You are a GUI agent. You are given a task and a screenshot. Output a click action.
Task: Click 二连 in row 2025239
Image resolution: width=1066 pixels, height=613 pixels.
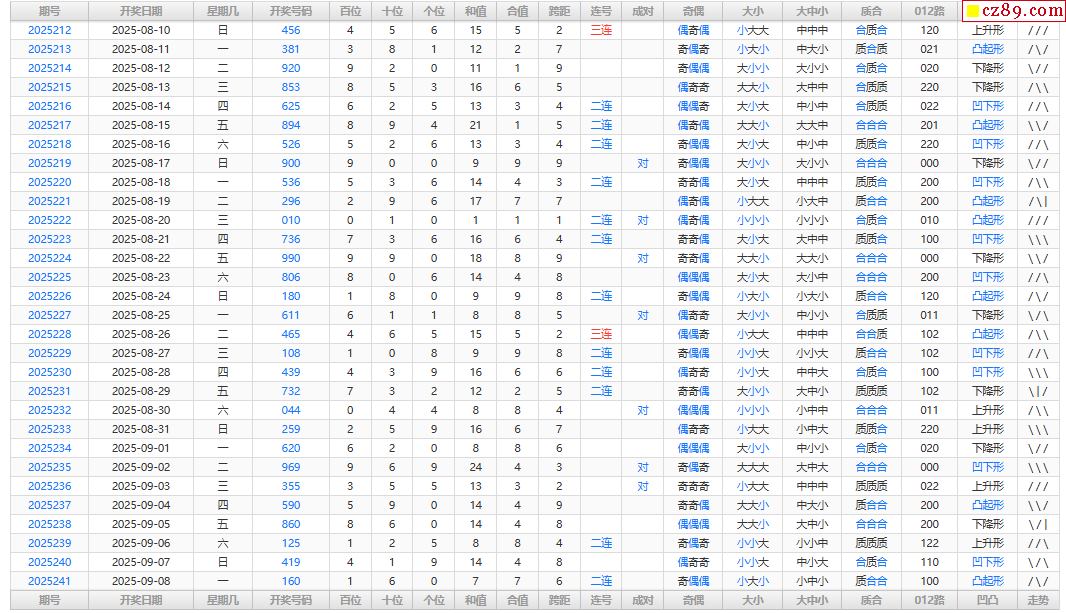click(601, 544)
